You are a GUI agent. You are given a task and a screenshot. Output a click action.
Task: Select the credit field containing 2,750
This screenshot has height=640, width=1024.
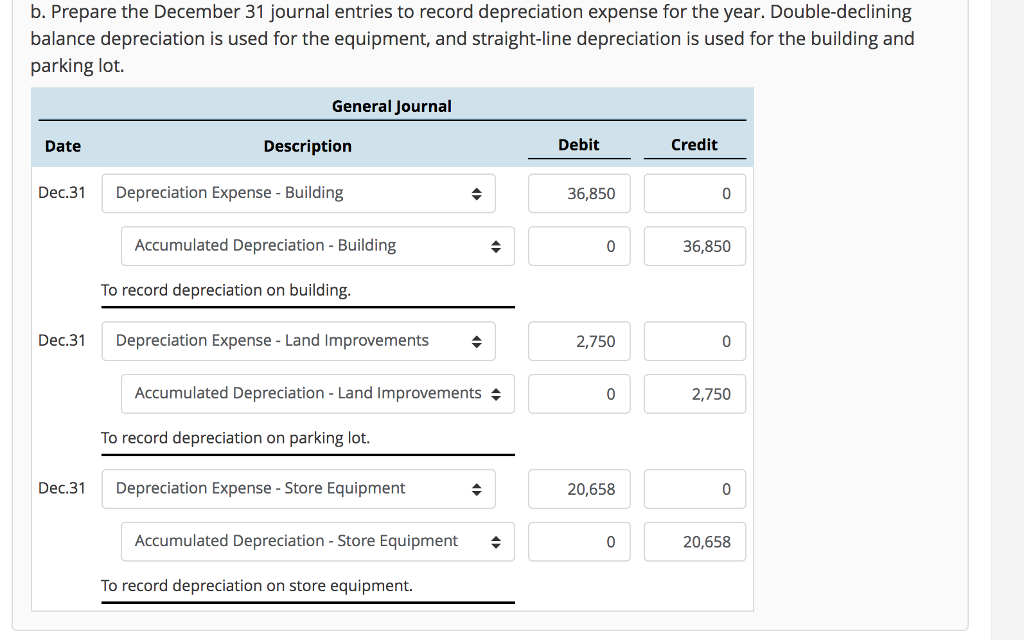(695, 393)
